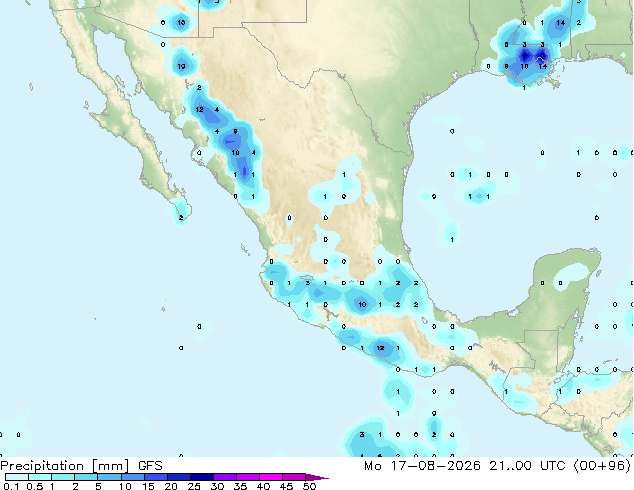Click the legend swatch between 15 and 20
The height and width of the screenshot is (490, 634).
[x=155, y=477]
